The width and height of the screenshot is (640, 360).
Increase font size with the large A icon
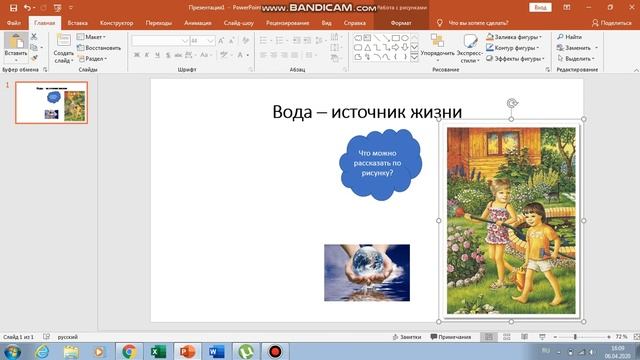[221, 40]
